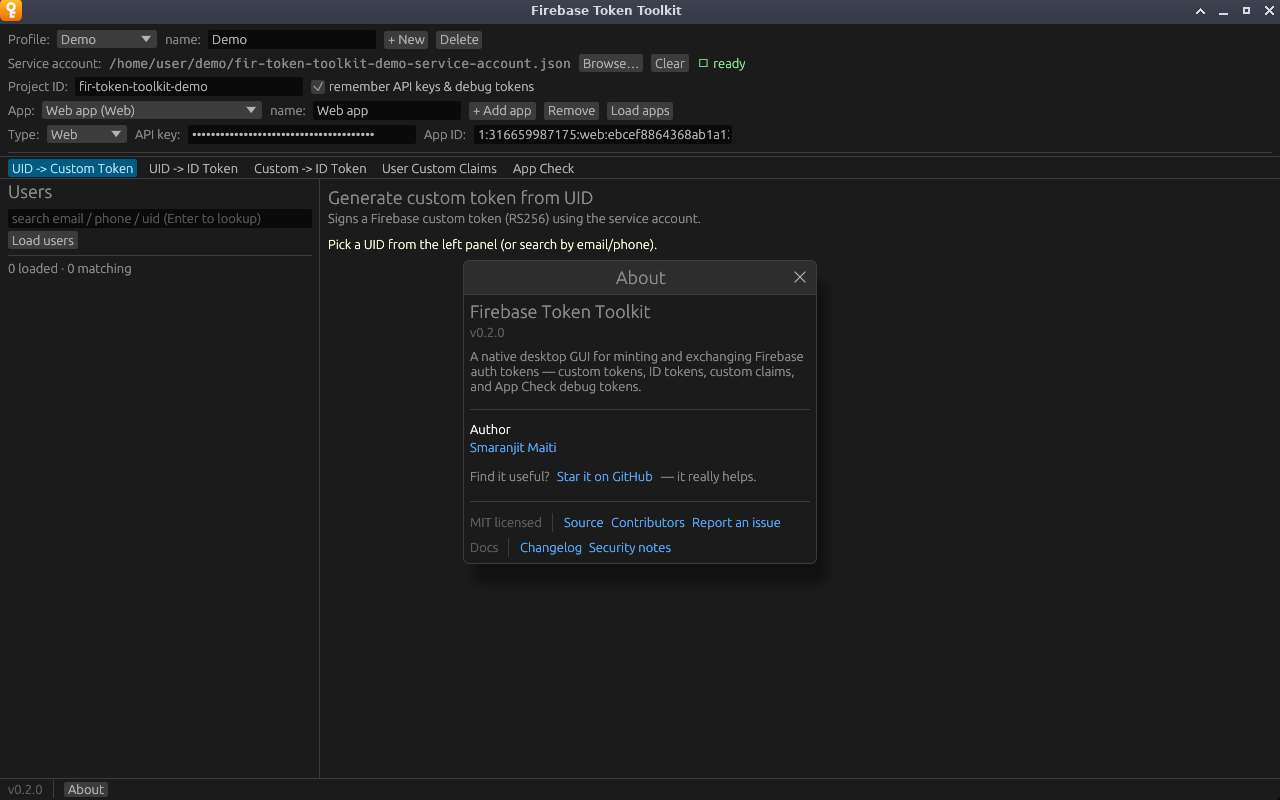The width and height of the screenshot is (1280, 800).
Task: Click the + New profile button
Action: pyautogui.click(x=406, y=40)
